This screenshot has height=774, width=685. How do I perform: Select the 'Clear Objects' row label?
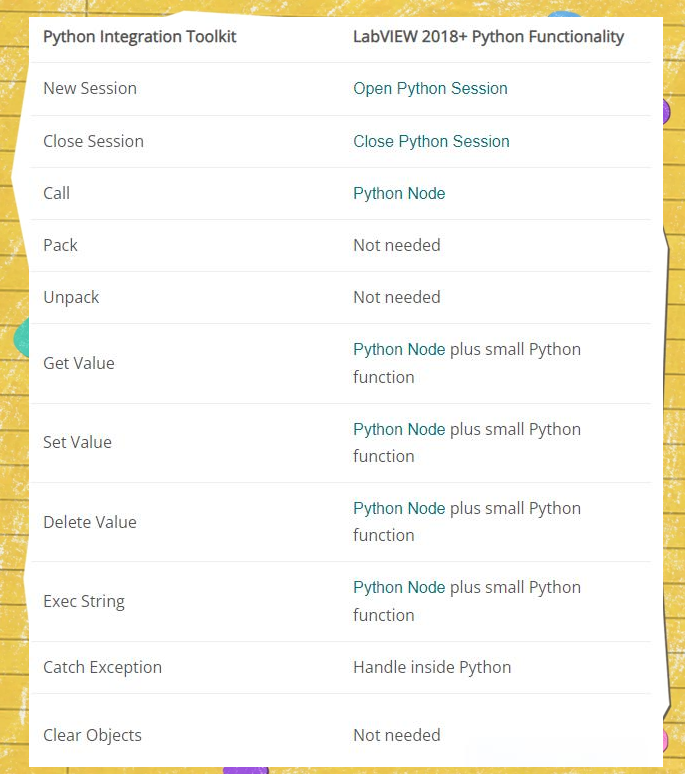(92, 736)
